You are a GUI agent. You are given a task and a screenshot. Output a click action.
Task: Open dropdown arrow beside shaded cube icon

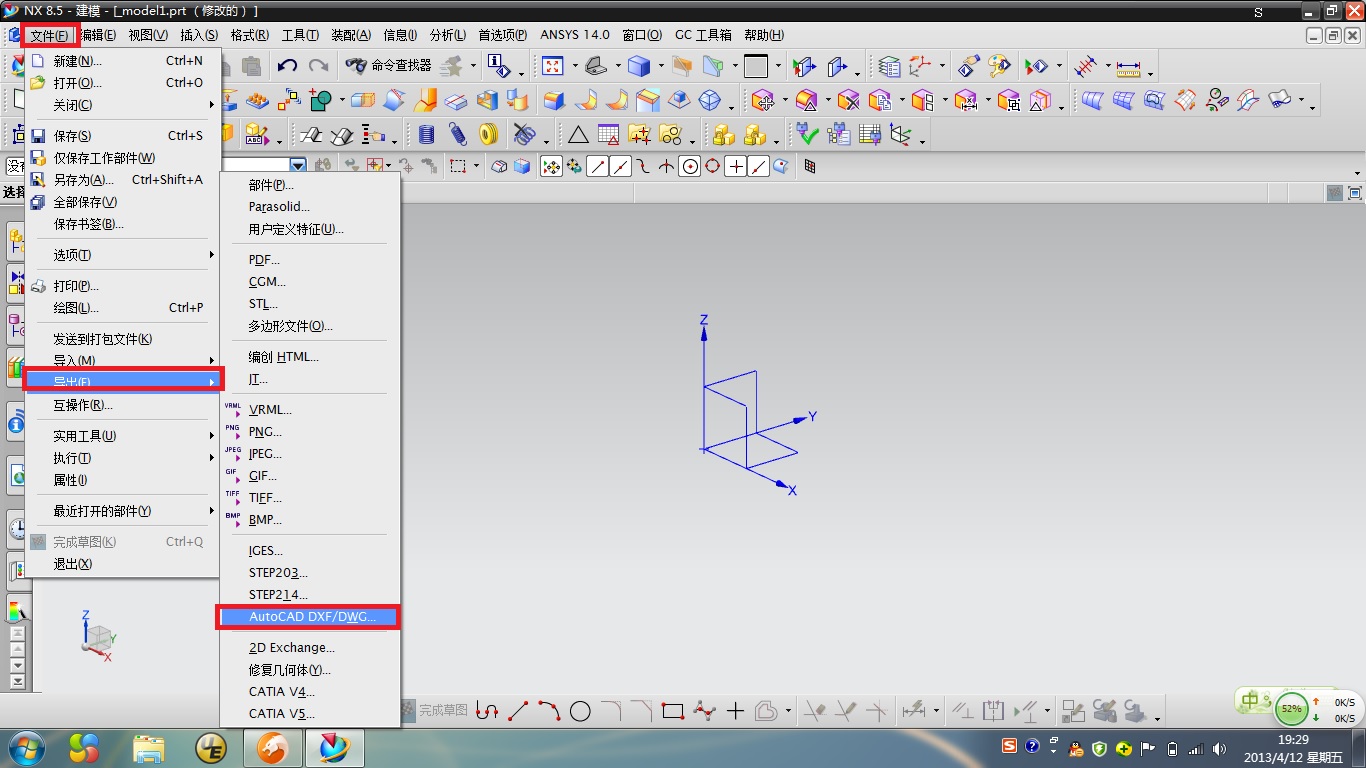[660, 67]
